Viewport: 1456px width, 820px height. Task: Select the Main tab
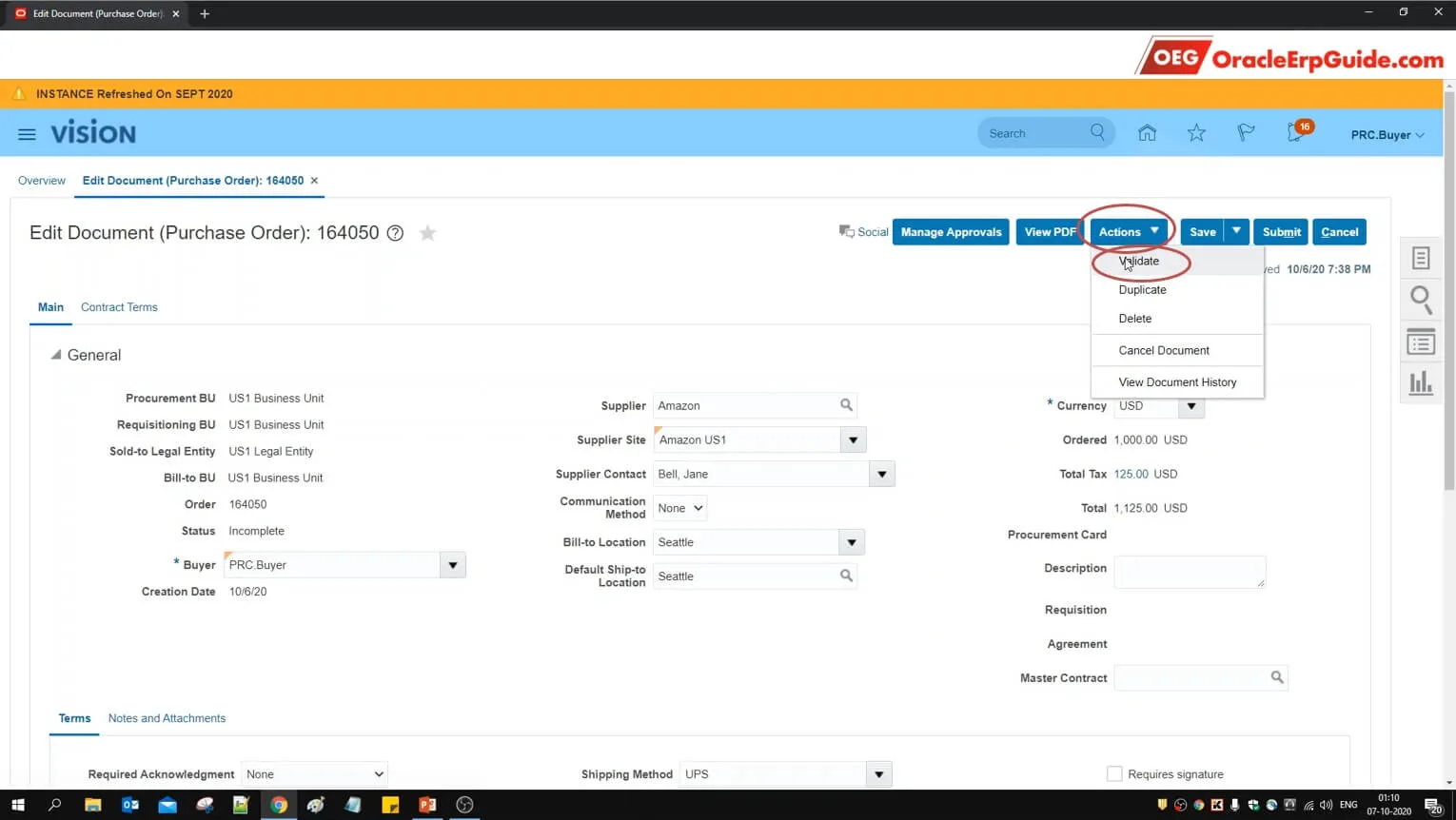tap(50, 307)
